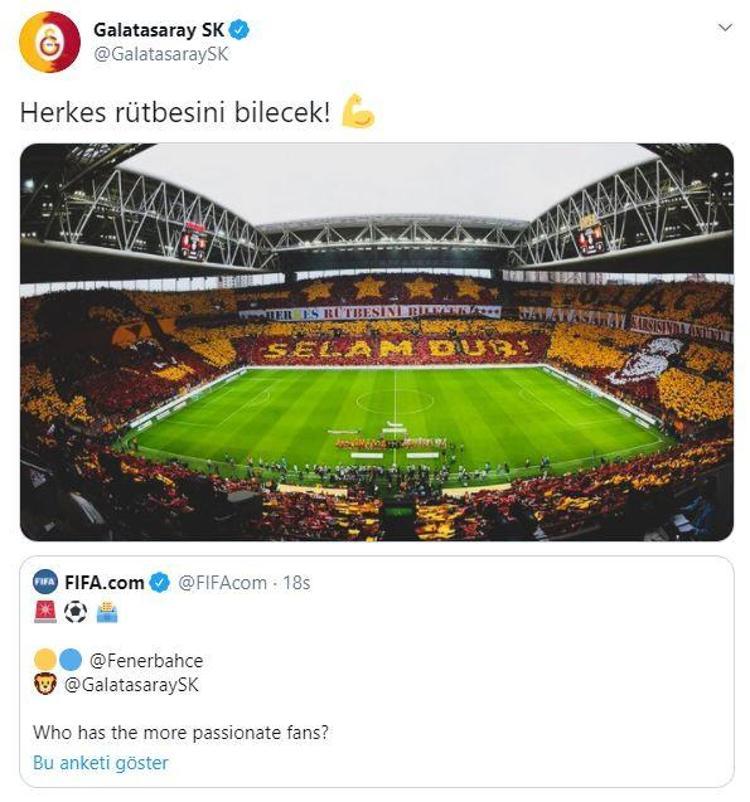Click the lion face emoji

[45, 685]
